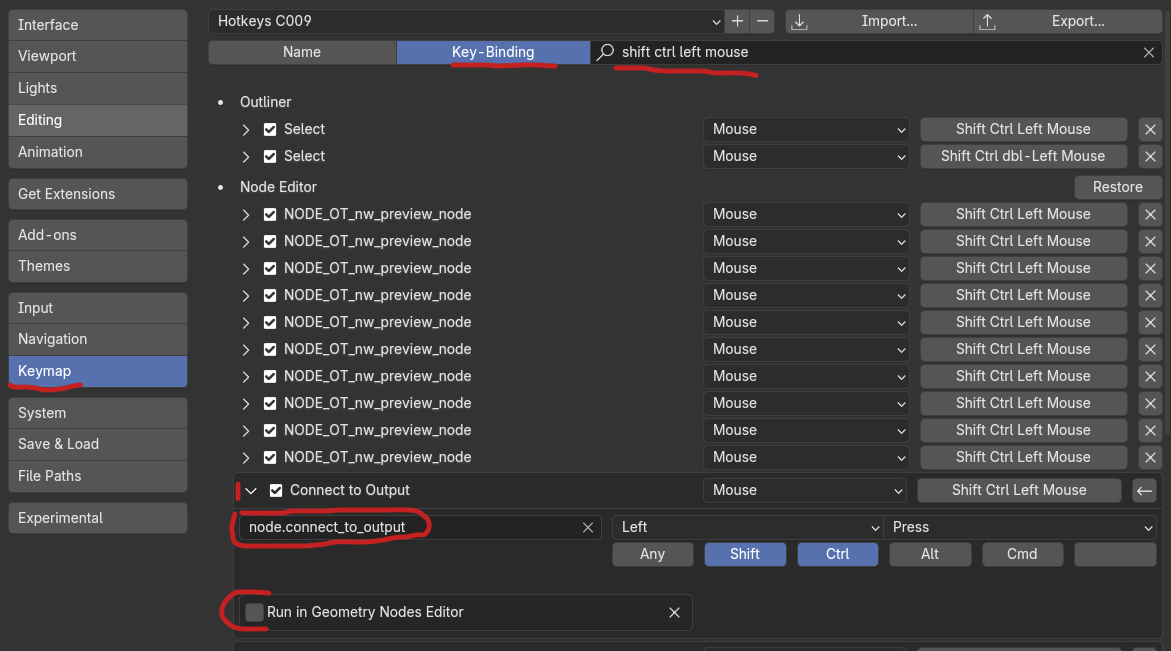Collapse the Connect to Output entry

(x=251, y=490)
